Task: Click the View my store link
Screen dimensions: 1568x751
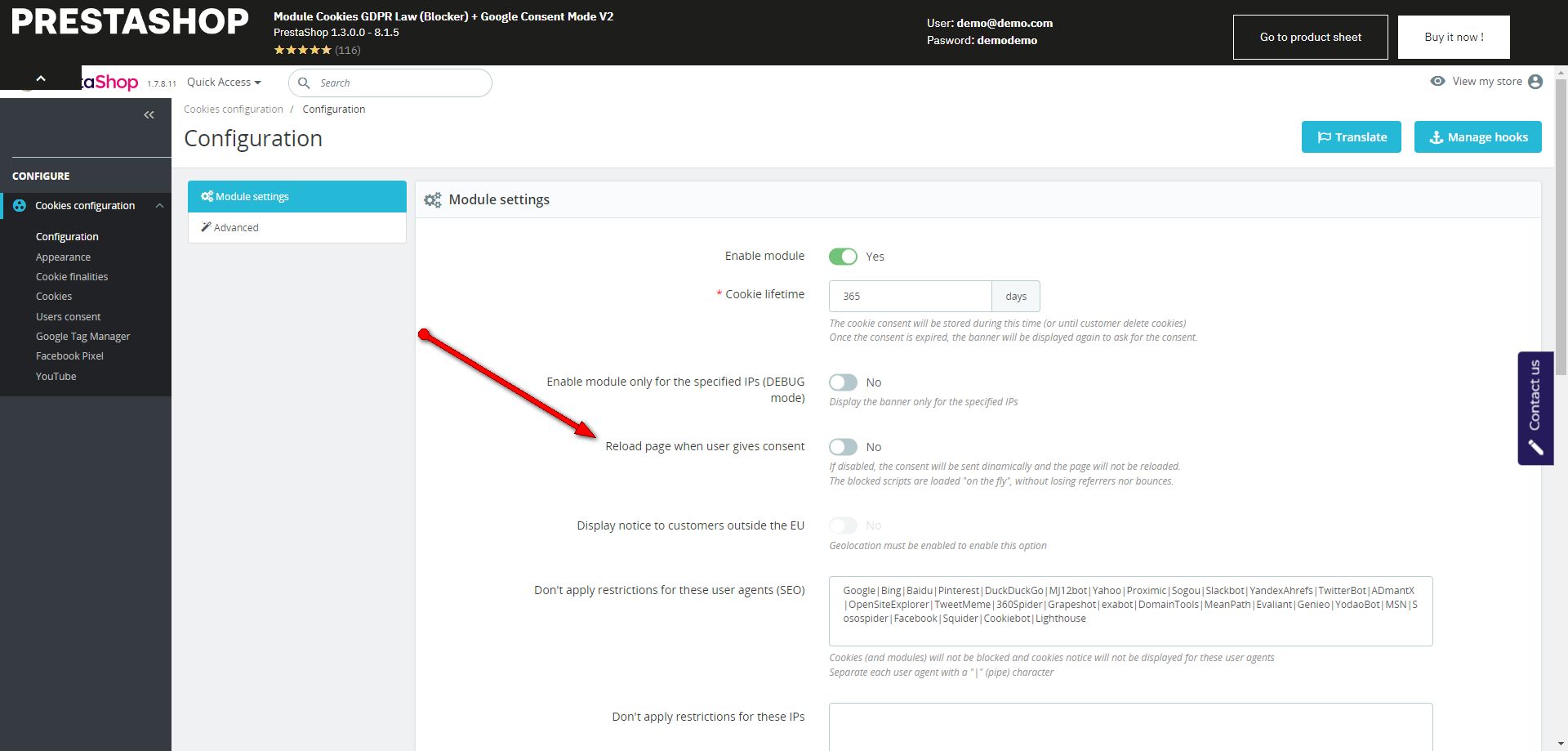Action: [x=1487, y=82]
